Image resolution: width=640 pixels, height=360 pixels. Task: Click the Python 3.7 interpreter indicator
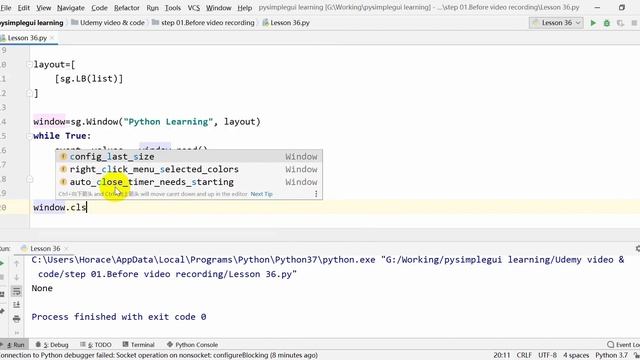coord(611,356)
